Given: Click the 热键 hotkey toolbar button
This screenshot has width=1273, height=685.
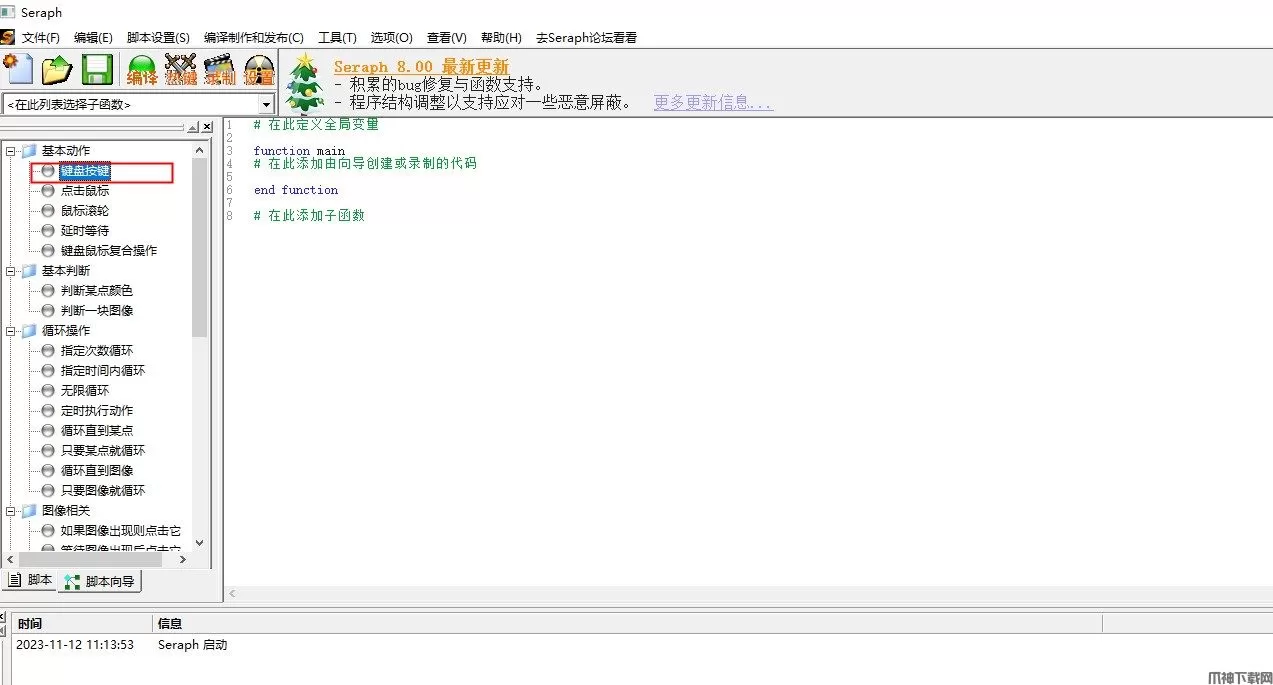Looking at the screenshot, I should 181,70.
